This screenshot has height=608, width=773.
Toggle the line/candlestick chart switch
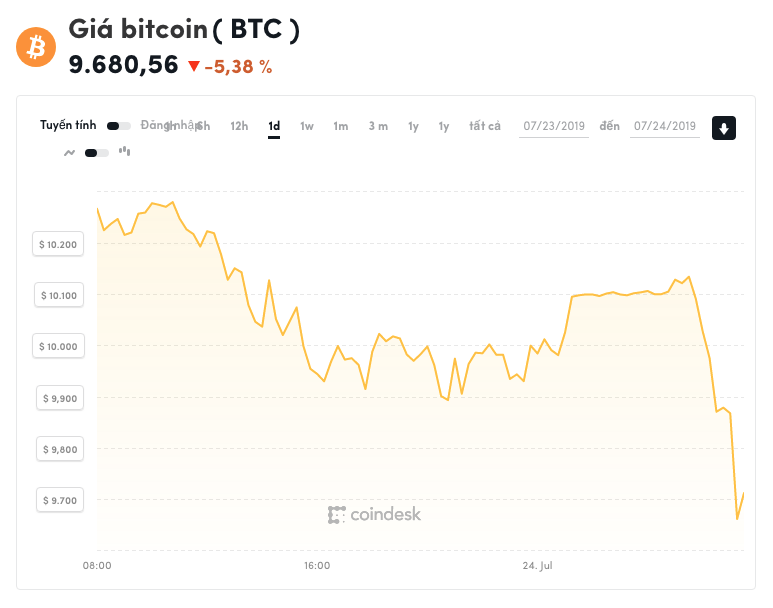point(97,153)
